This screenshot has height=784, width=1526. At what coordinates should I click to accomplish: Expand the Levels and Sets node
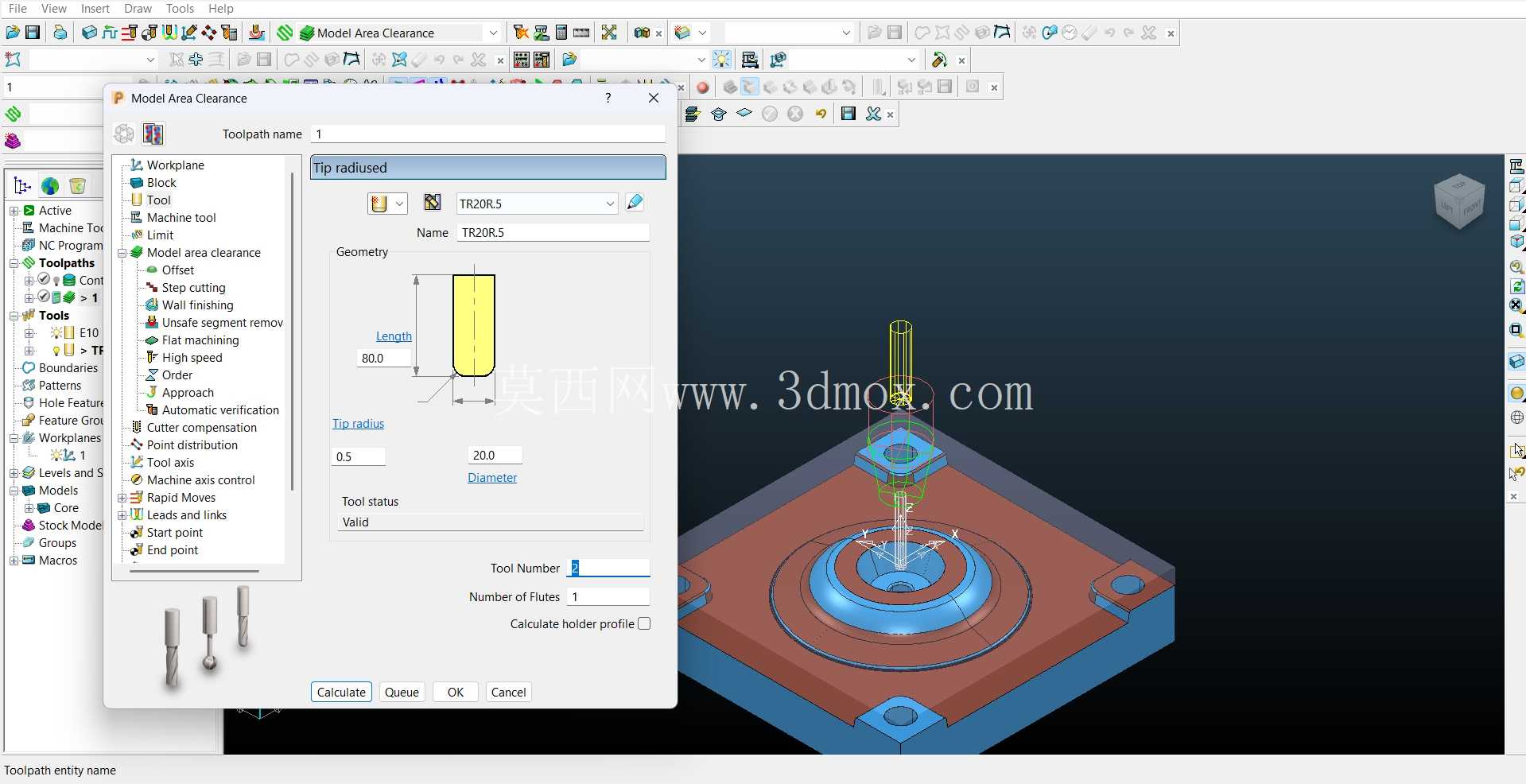[14, 473]
